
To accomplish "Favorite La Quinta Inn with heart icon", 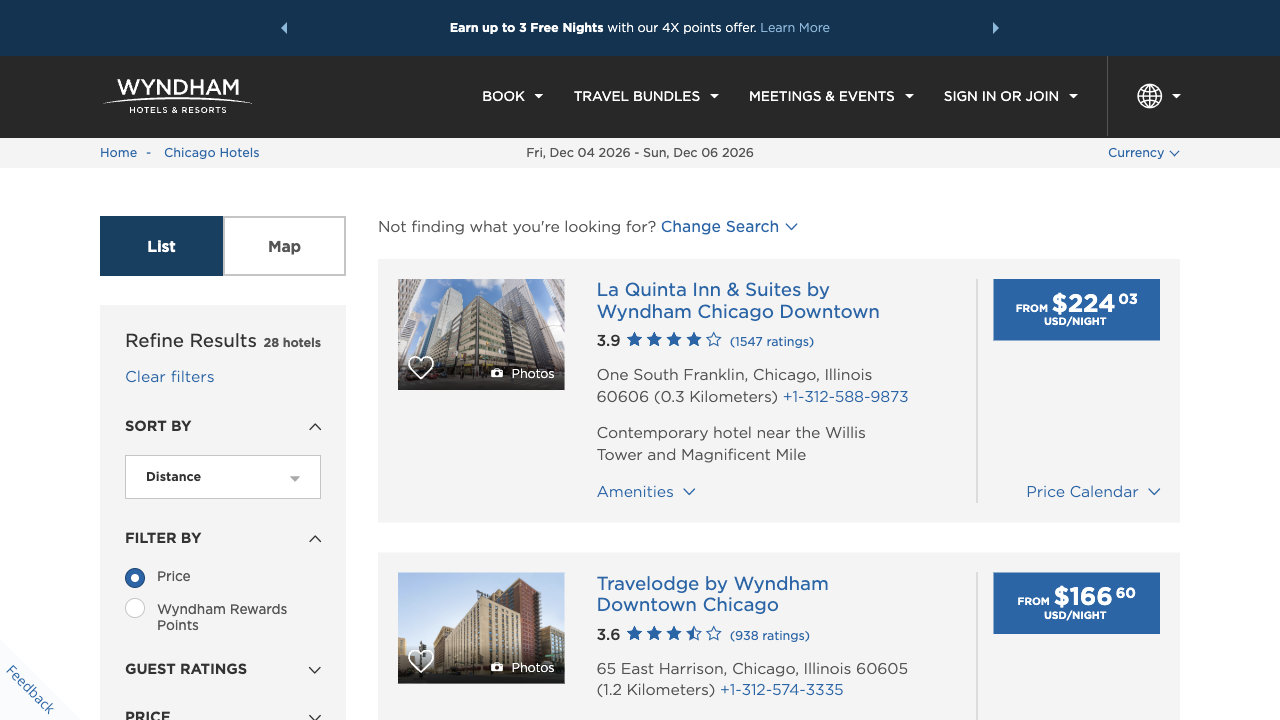I will (x=421, y=368).
